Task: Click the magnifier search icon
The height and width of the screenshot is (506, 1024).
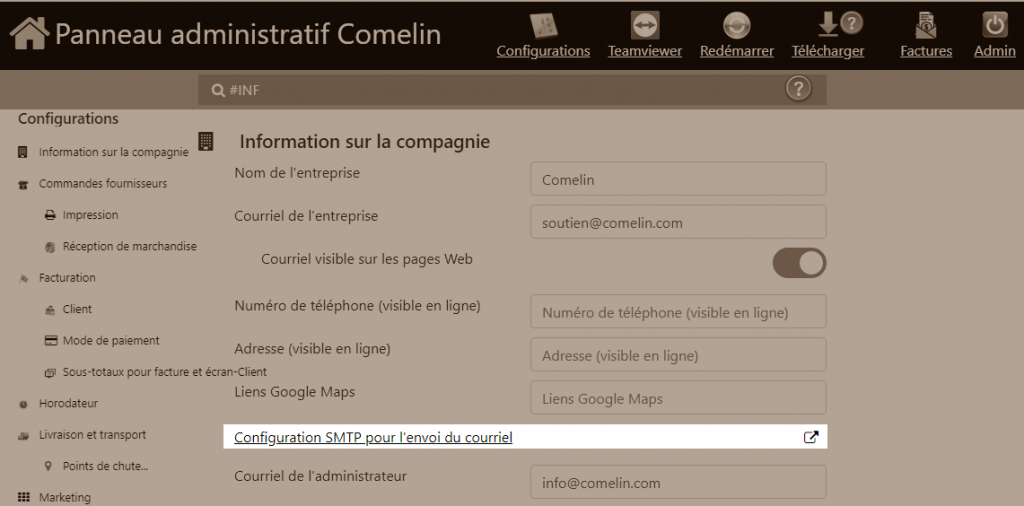Action: pyautogui.click(x=218, y=90)
